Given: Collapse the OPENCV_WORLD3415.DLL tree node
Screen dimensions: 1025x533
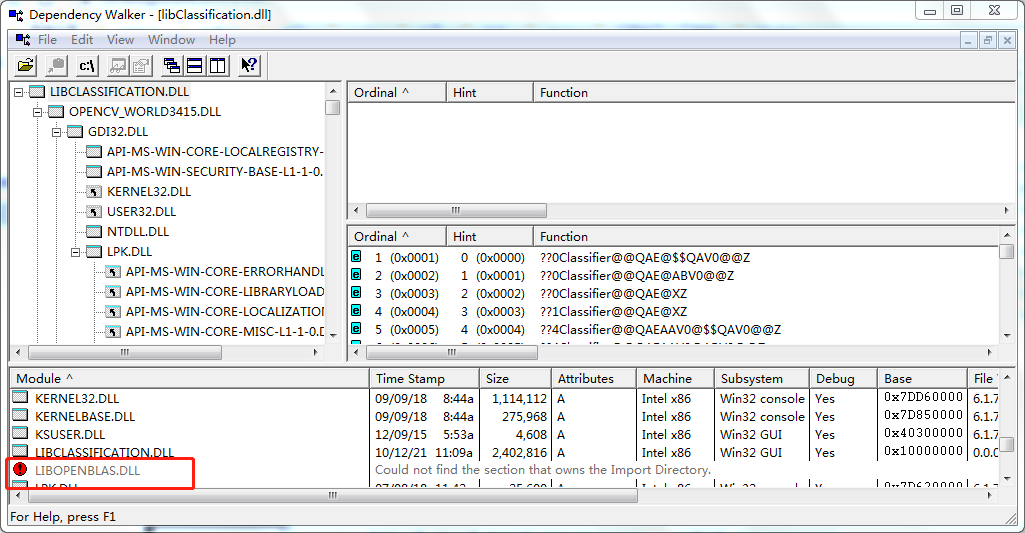Looking at the screenshot, I should tap(37, 112).
